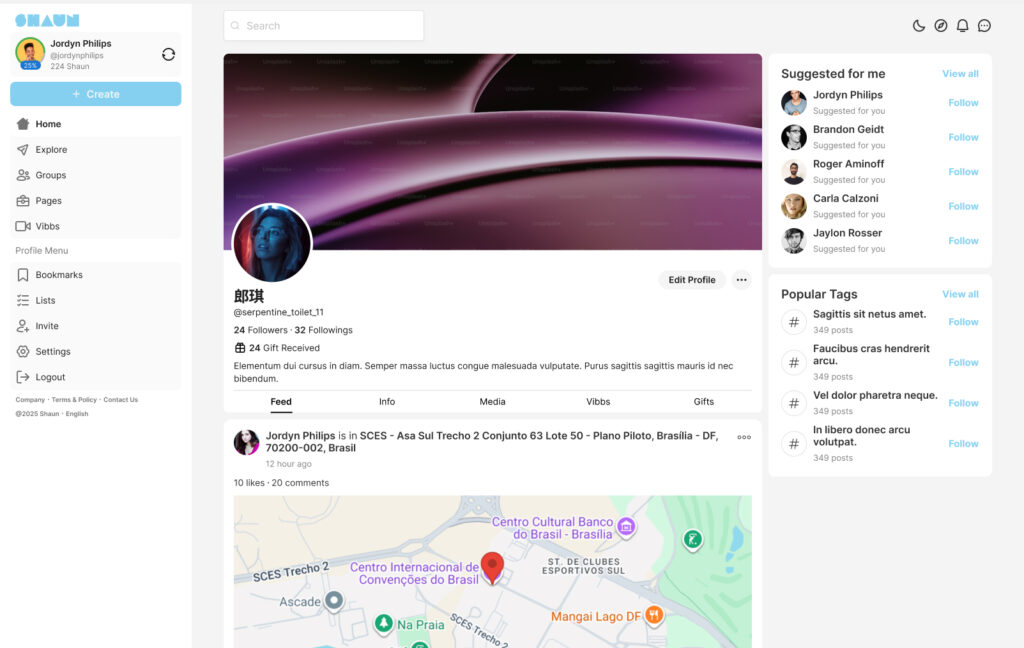
Task: Open the profile three-dot options menu
Action: [741, 280]
